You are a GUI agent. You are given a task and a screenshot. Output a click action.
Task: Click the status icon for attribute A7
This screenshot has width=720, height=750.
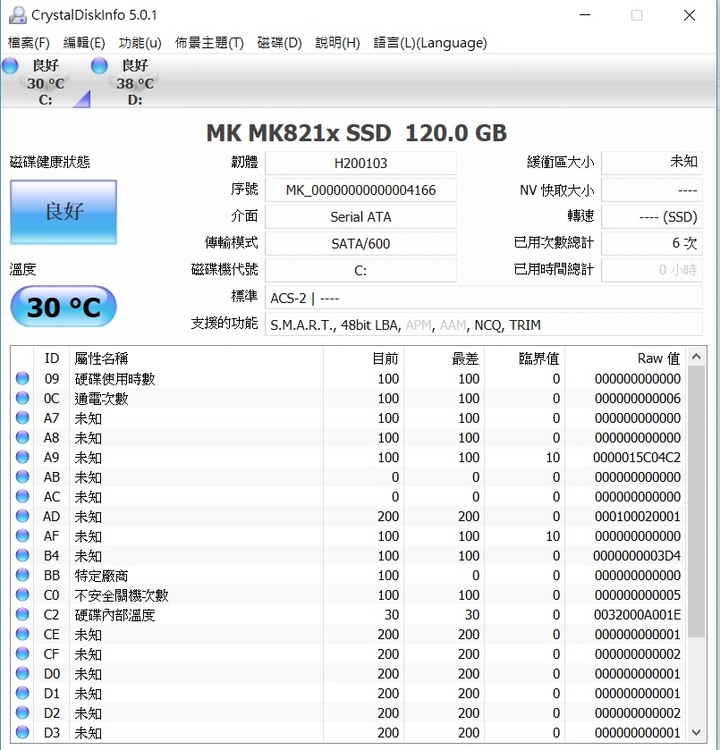(x=22, y=418)
